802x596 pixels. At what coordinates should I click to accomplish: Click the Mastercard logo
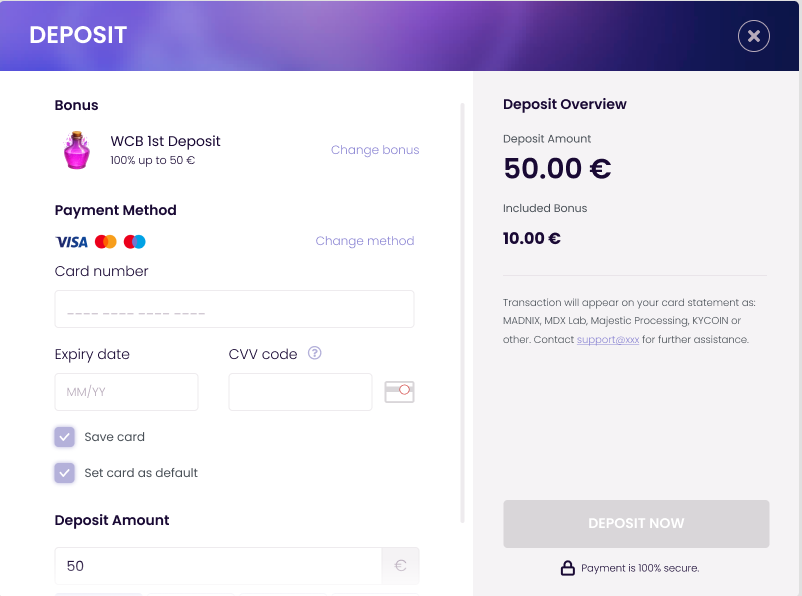[x=106, y=241]
